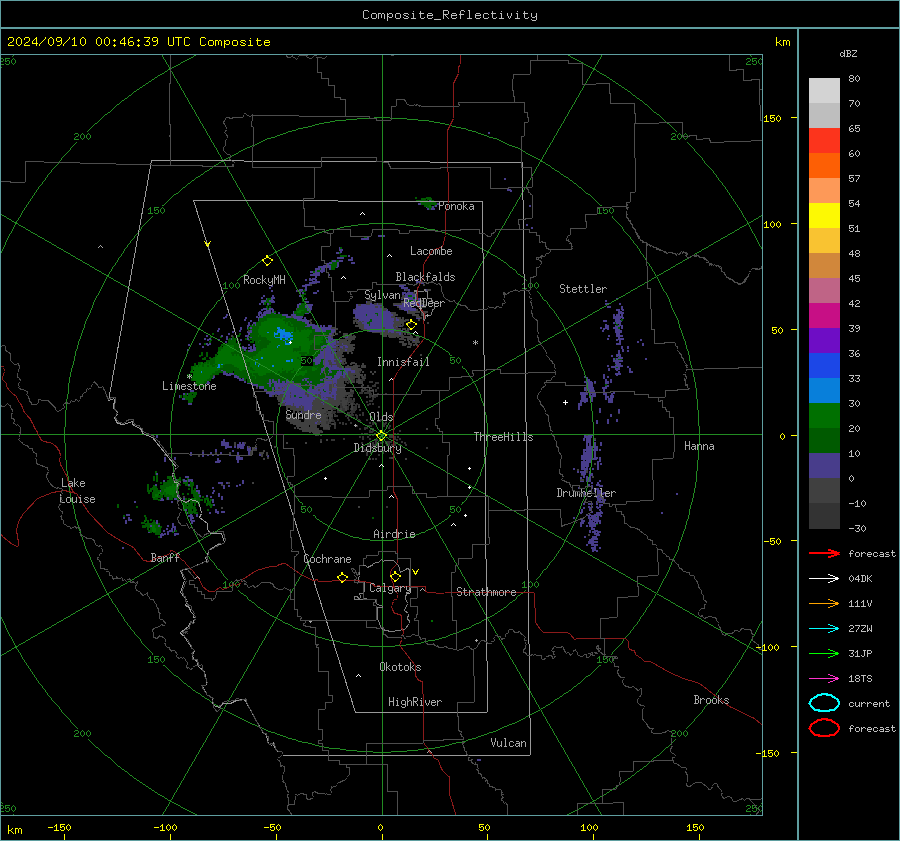Screen dimensions: 900x841
Task: Click the Didsbury city label
Action: pos(377,448)
